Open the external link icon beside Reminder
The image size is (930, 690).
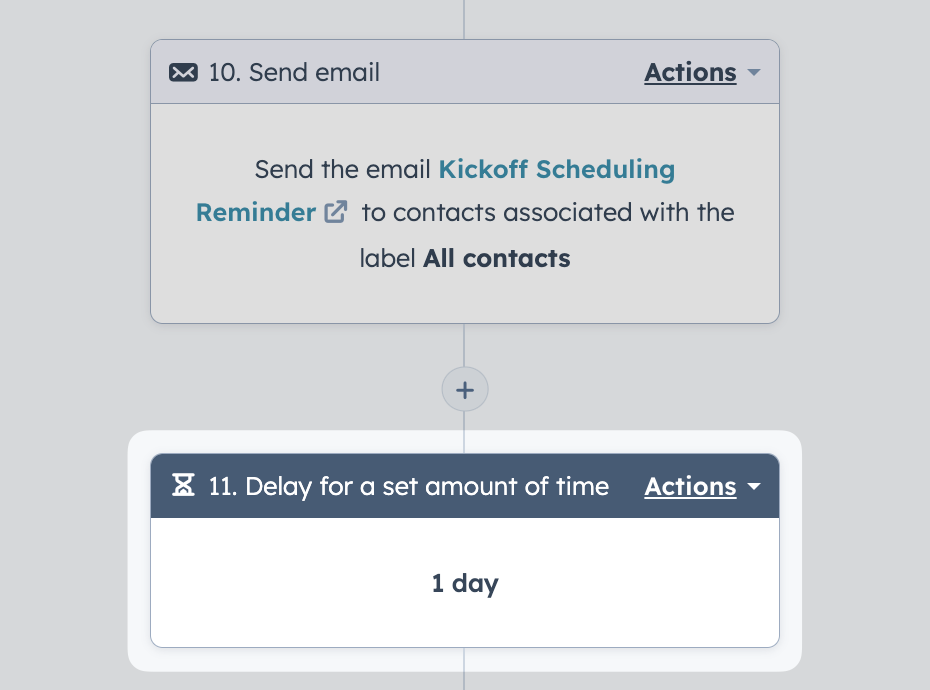click(x=335, y=212)
